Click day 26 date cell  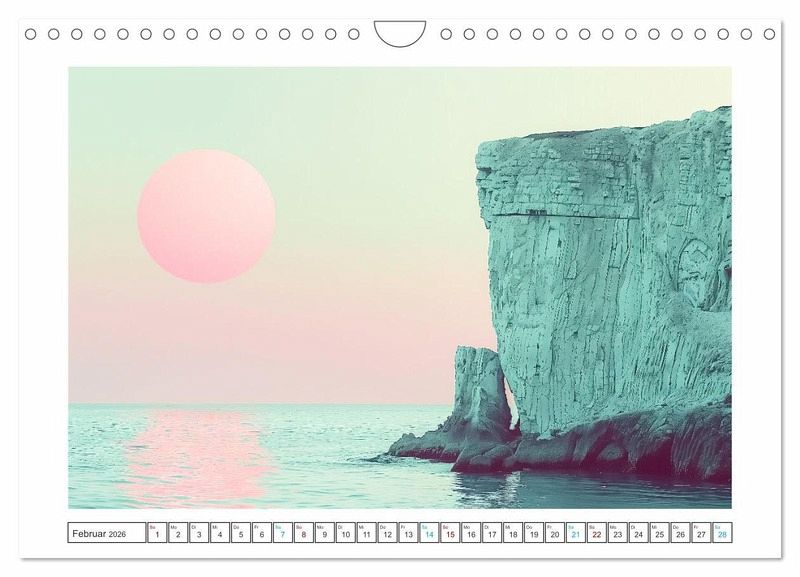680,532
